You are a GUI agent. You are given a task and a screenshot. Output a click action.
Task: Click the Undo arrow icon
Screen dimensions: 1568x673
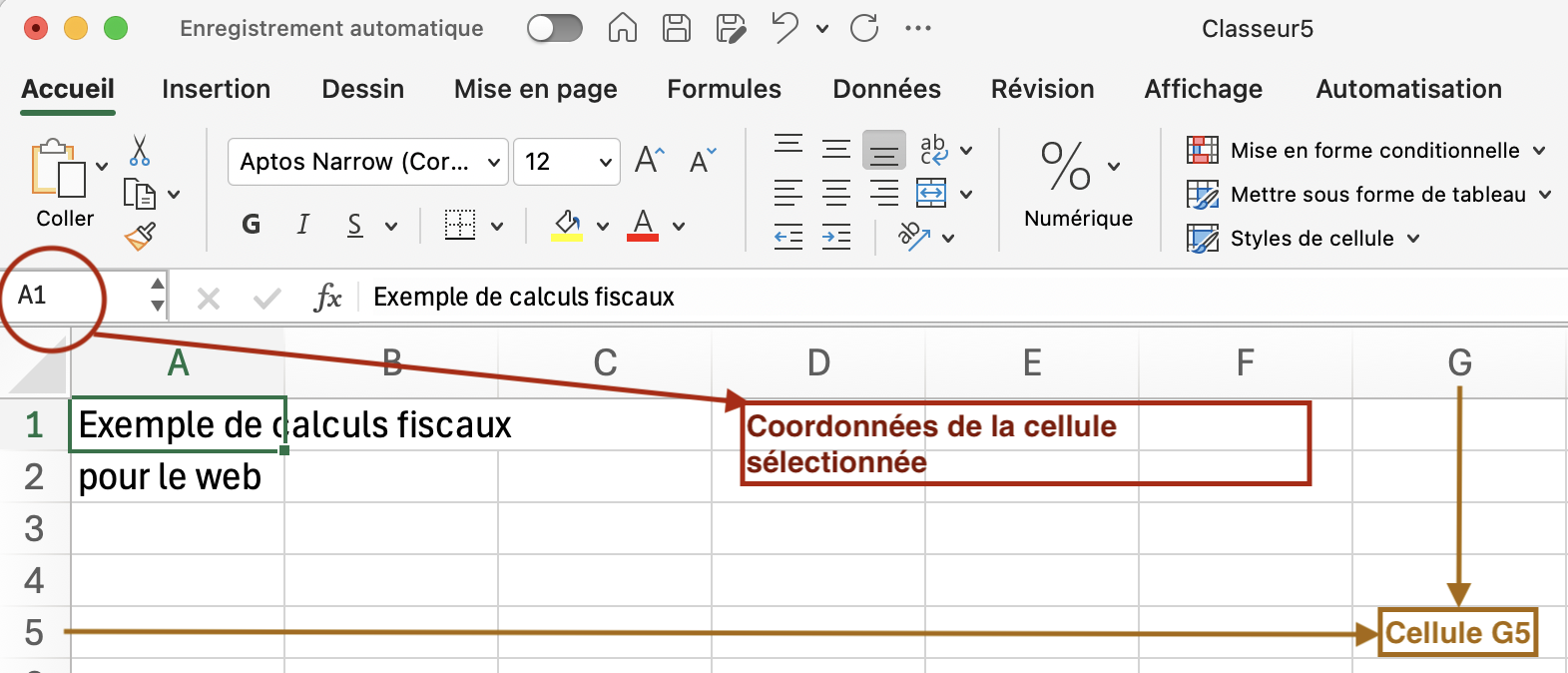coord(785,28)
